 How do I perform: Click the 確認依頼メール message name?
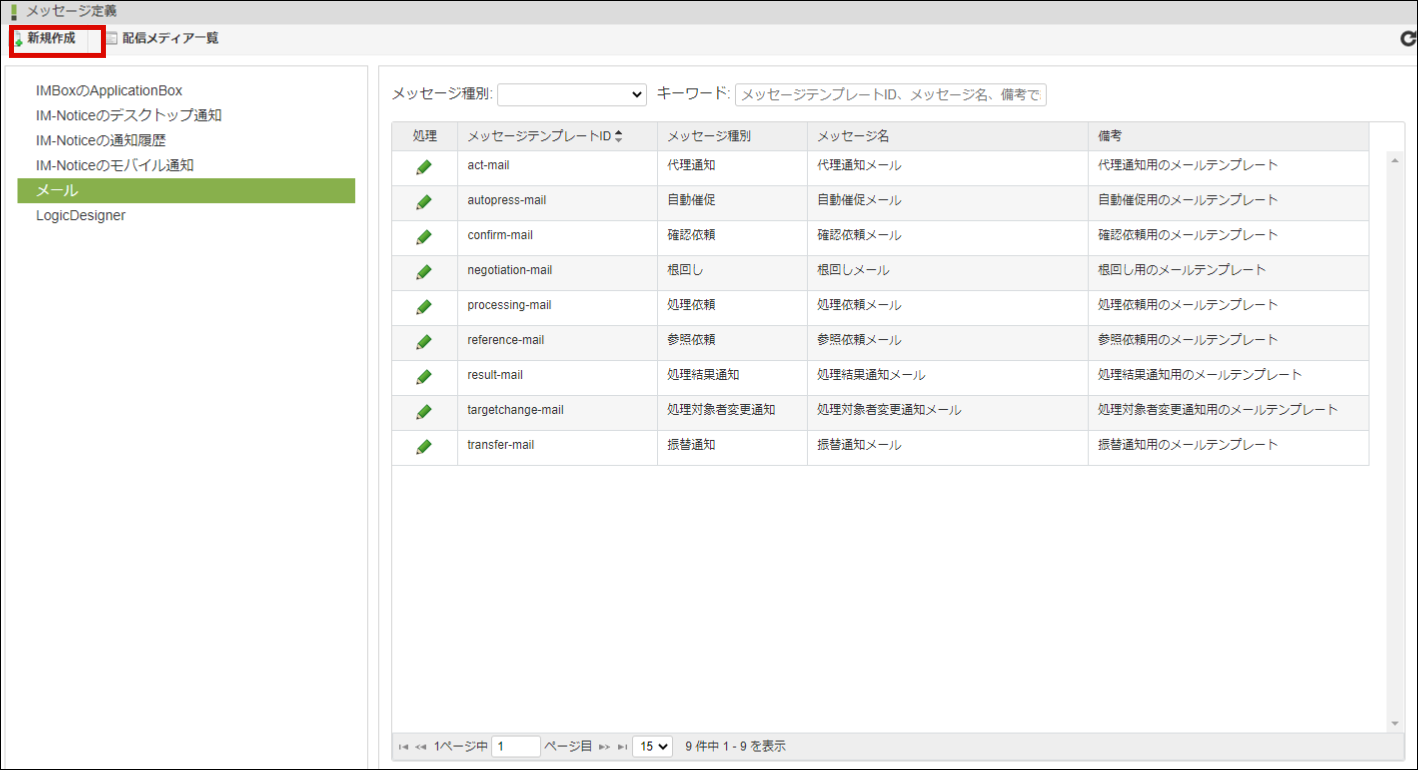click(859, 235)
